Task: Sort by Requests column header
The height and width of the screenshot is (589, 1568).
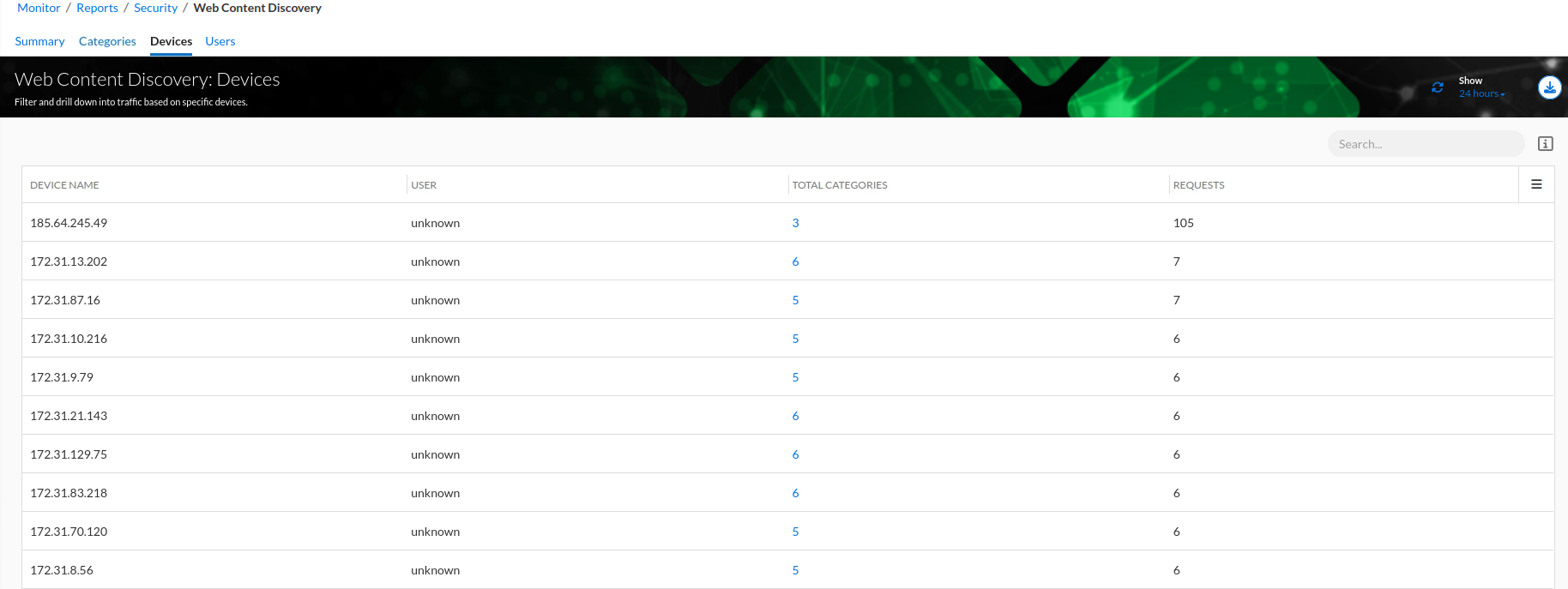Action: (1198, 185)
